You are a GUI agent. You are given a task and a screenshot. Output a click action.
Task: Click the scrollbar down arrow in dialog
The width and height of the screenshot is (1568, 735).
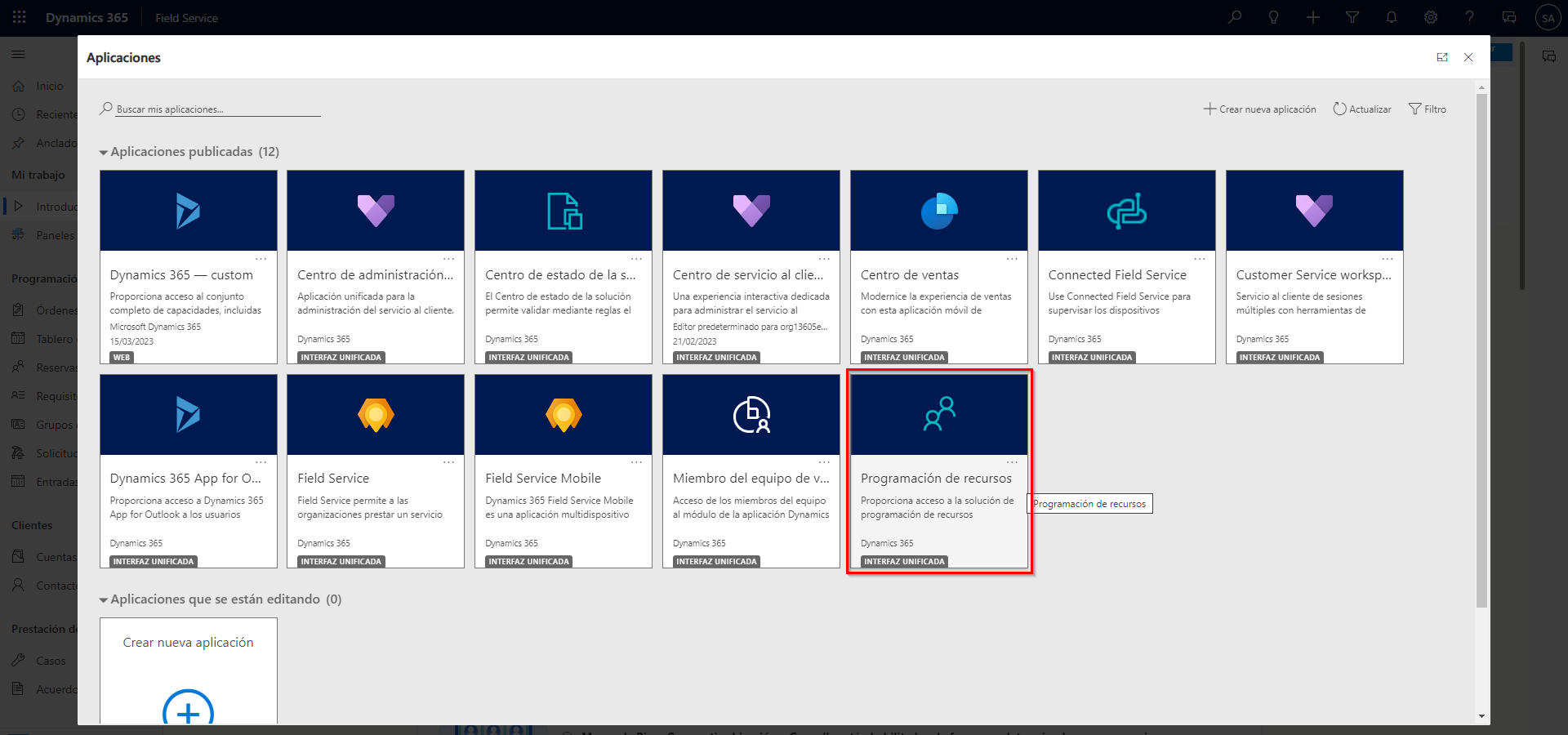pos(1481,716)
